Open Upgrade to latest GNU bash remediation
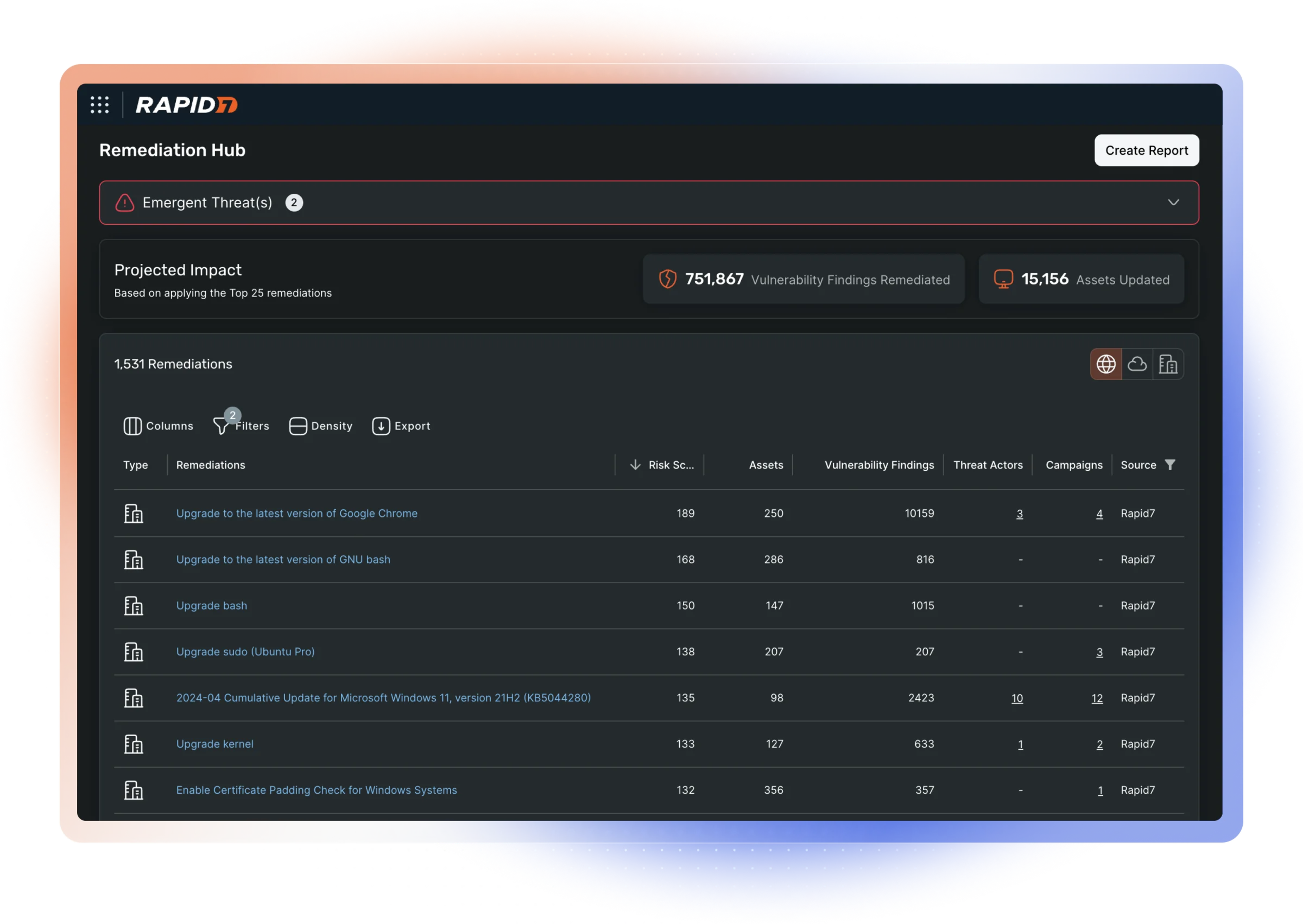1303x924 pixels. click(283, 559)
